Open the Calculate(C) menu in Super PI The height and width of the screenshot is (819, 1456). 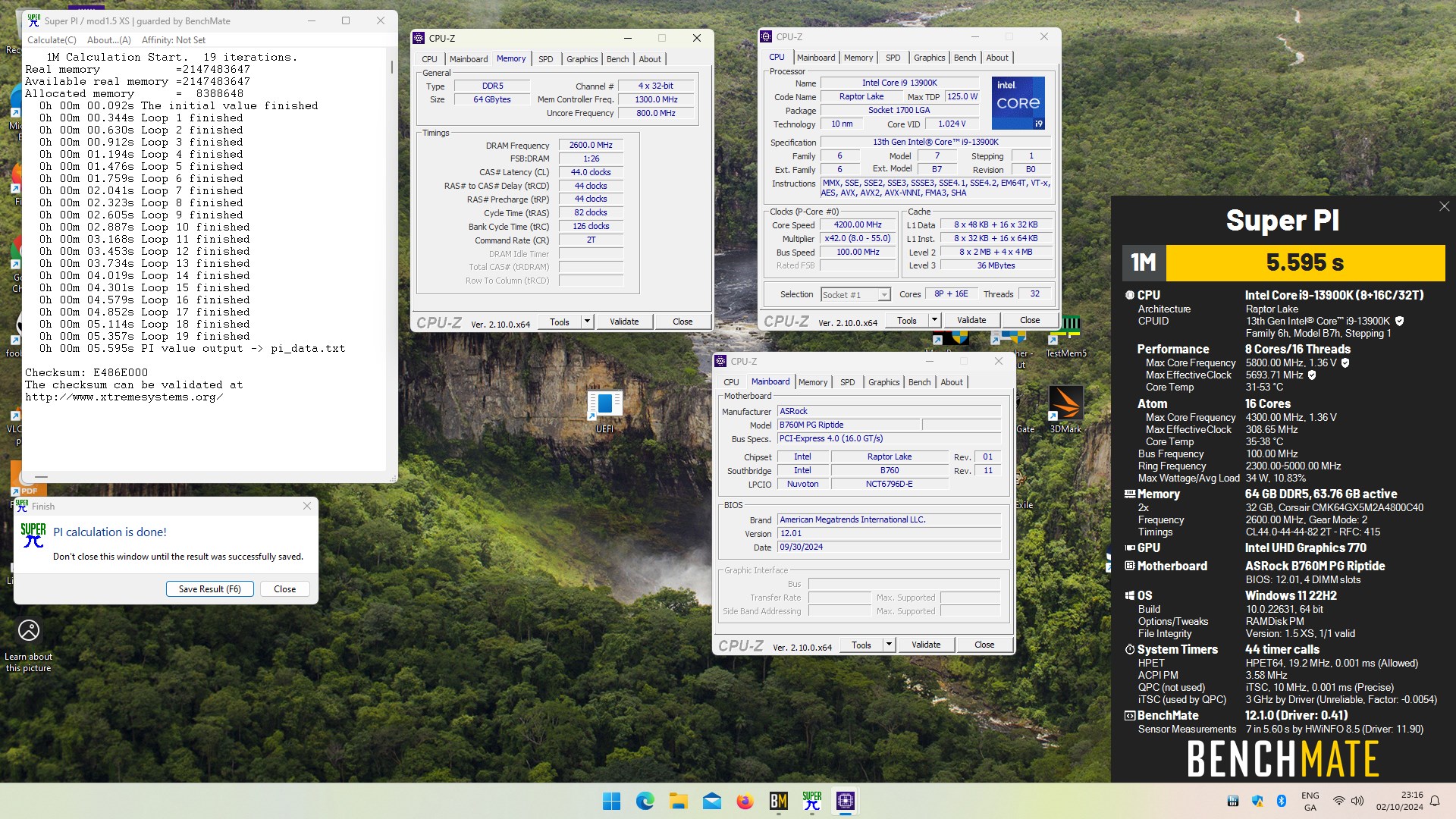point(52,40)
